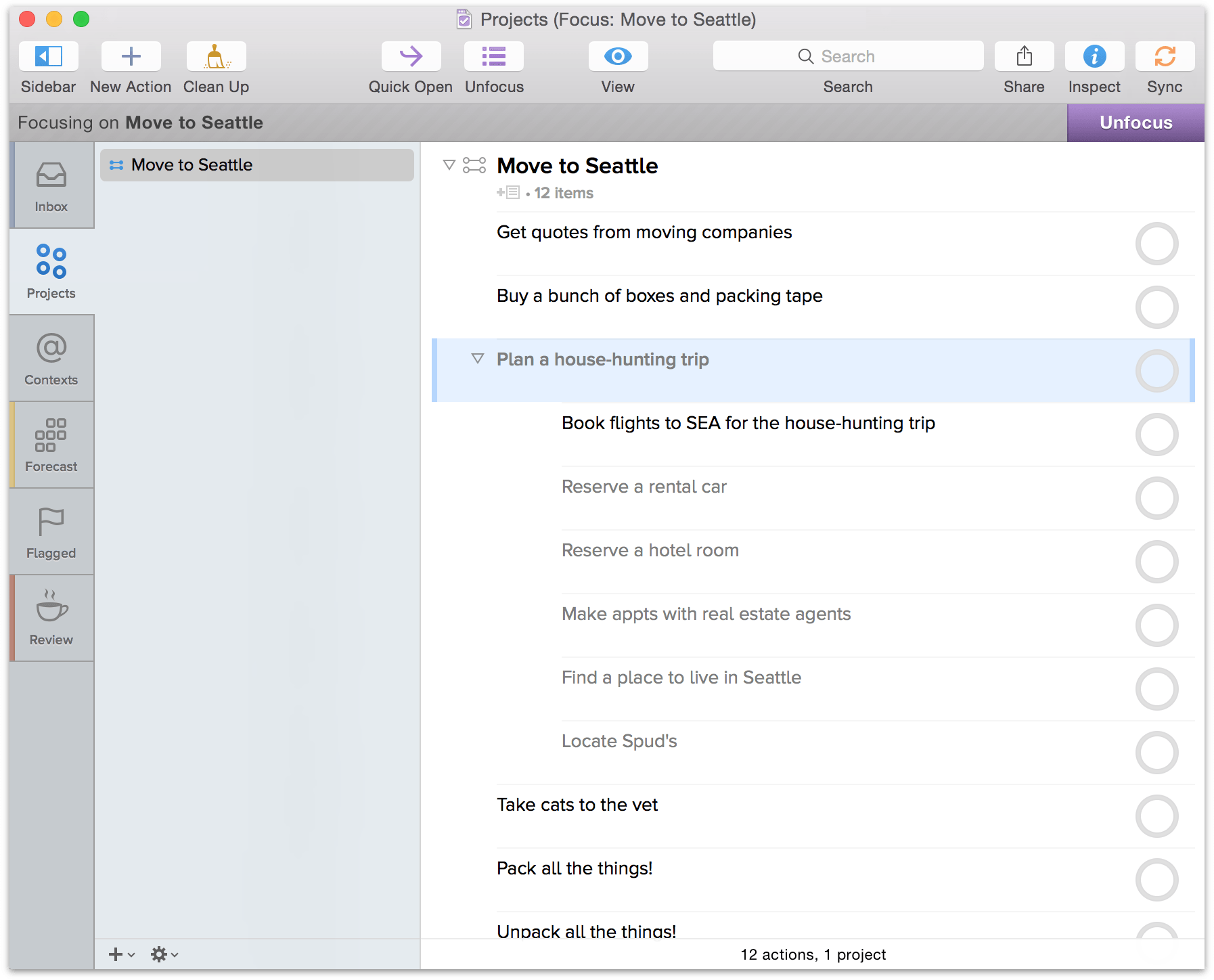Click the New Action plus icon

point(131,56)
